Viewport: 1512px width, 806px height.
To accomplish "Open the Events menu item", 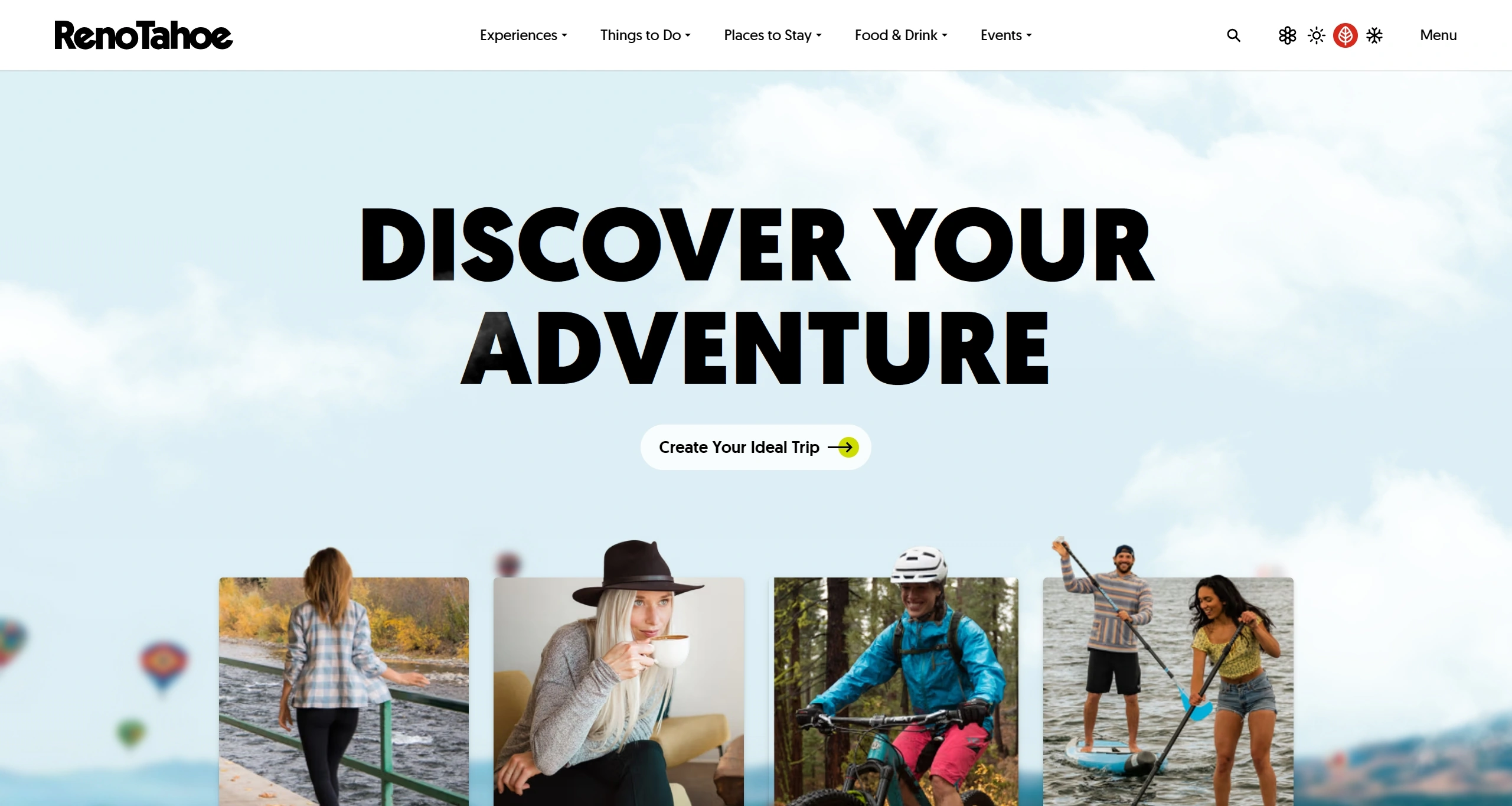I will point(1006,35).
